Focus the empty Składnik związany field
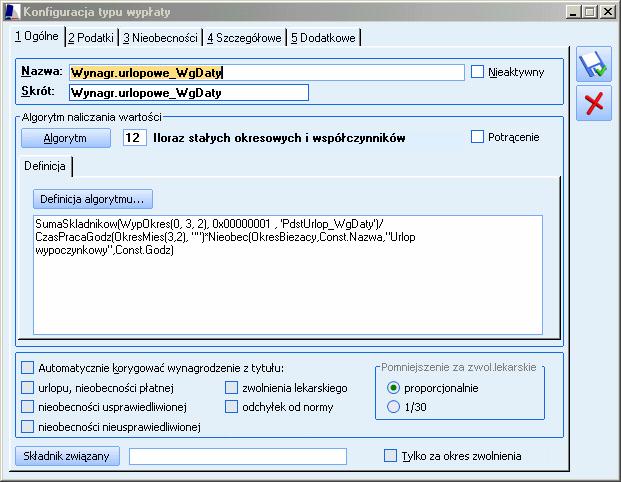Image resolution: width=621 pixels, height=482 pixels. click(x=238, y=456)
